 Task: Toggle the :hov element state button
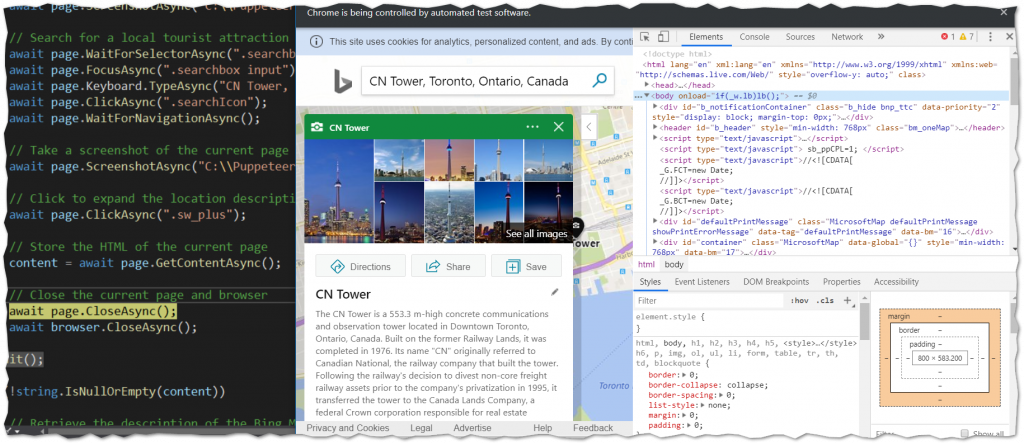(799, 301)
